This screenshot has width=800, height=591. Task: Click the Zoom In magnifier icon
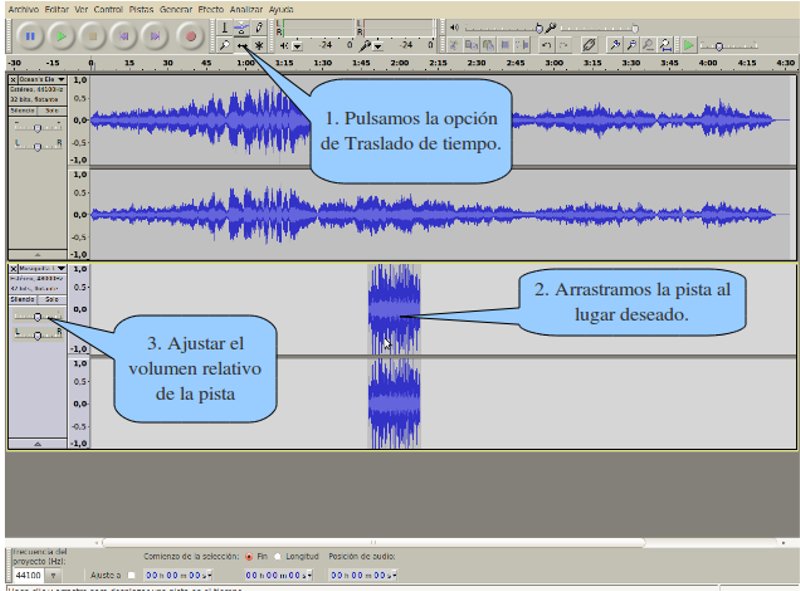(613, 45)
